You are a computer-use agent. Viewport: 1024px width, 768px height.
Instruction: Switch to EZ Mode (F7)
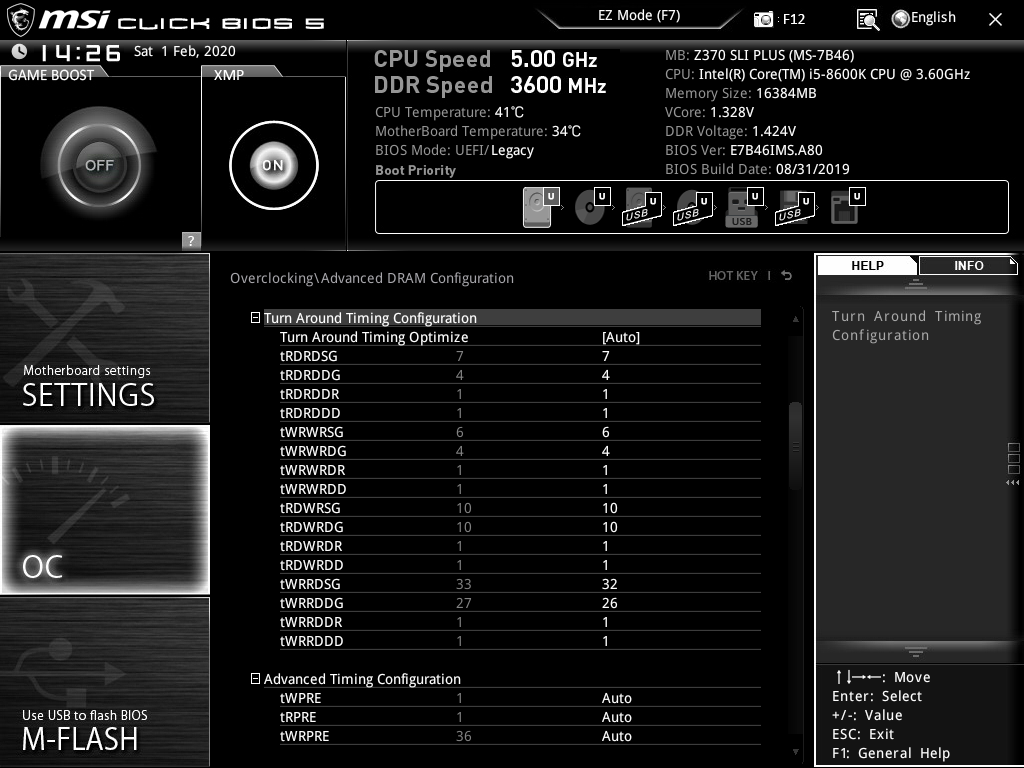point(639,16)
